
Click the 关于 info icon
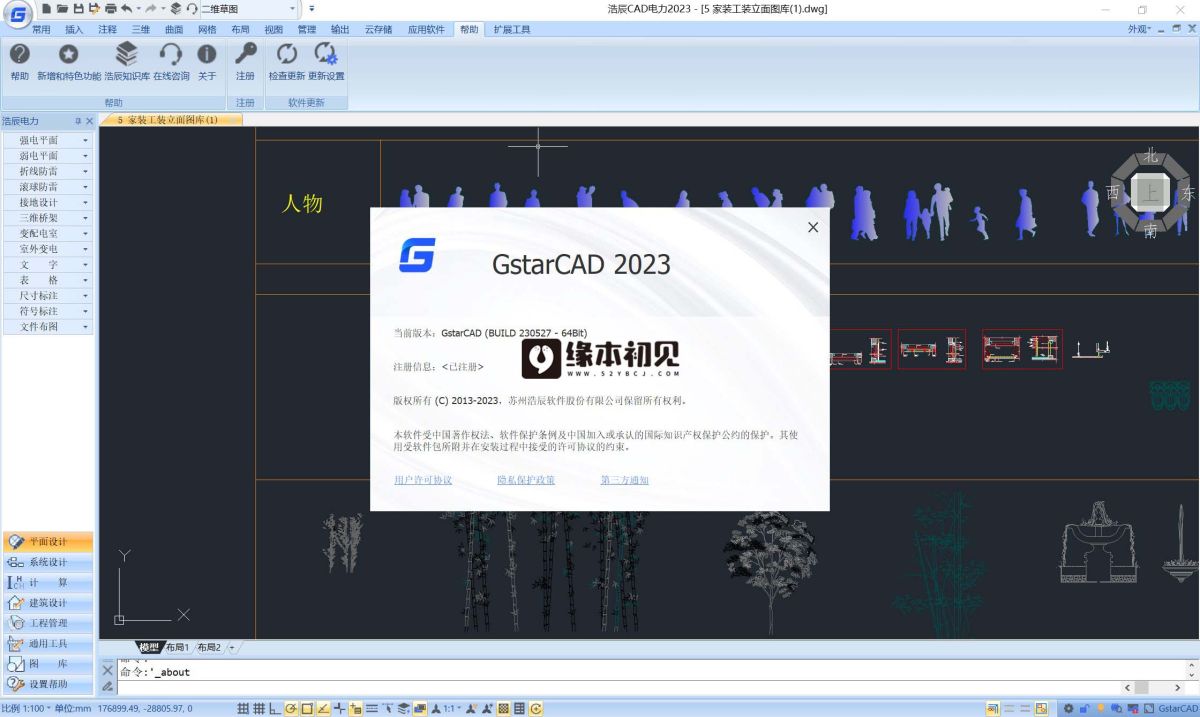tap(207, 54)
